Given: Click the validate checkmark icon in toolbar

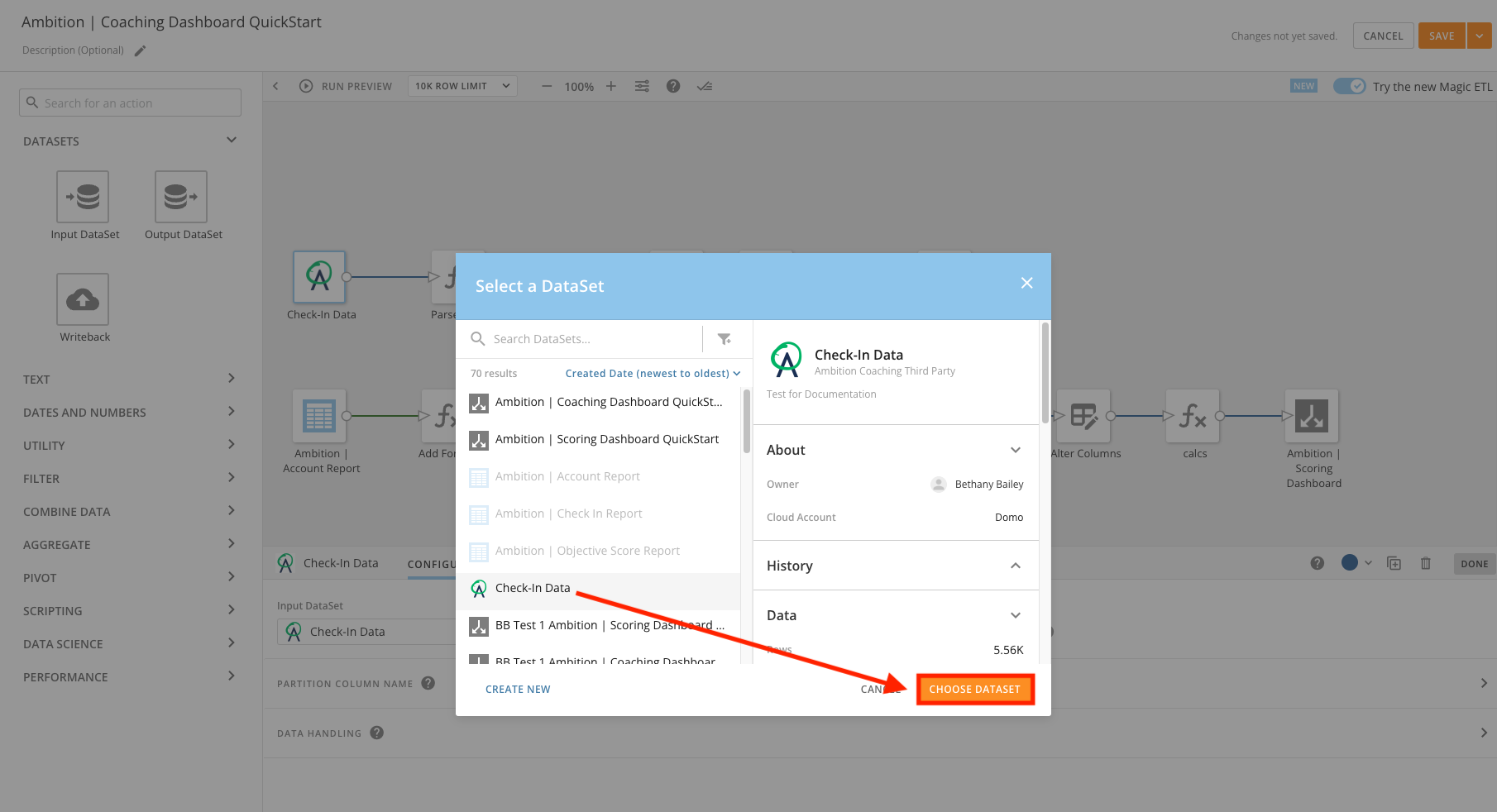Looking at the screenshot, I should click(705, 86).
